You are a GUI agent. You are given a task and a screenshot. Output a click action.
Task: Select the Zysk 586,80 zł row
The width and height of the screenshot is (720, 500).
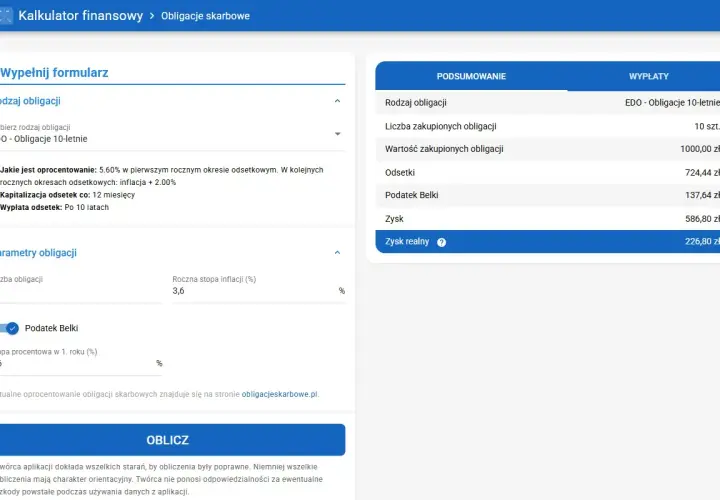click(x=548, y=219)
